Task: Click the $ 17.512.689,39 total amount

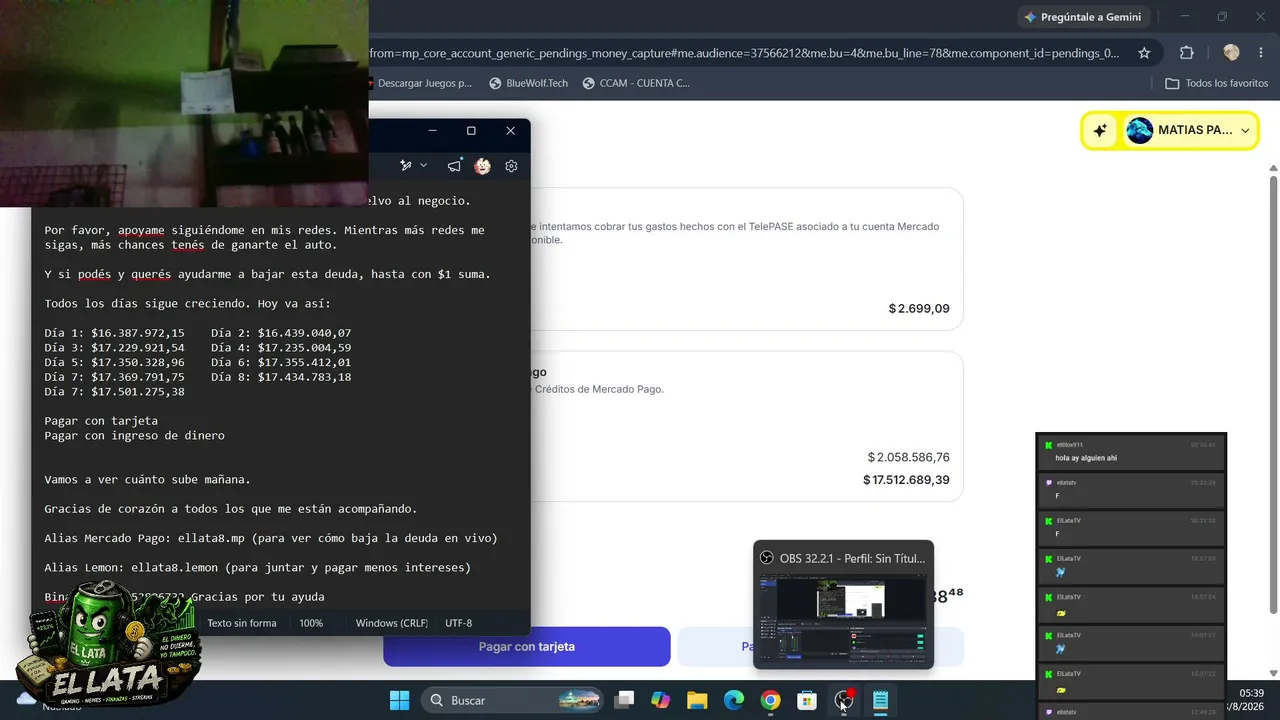Action: [x=906, y=480]
